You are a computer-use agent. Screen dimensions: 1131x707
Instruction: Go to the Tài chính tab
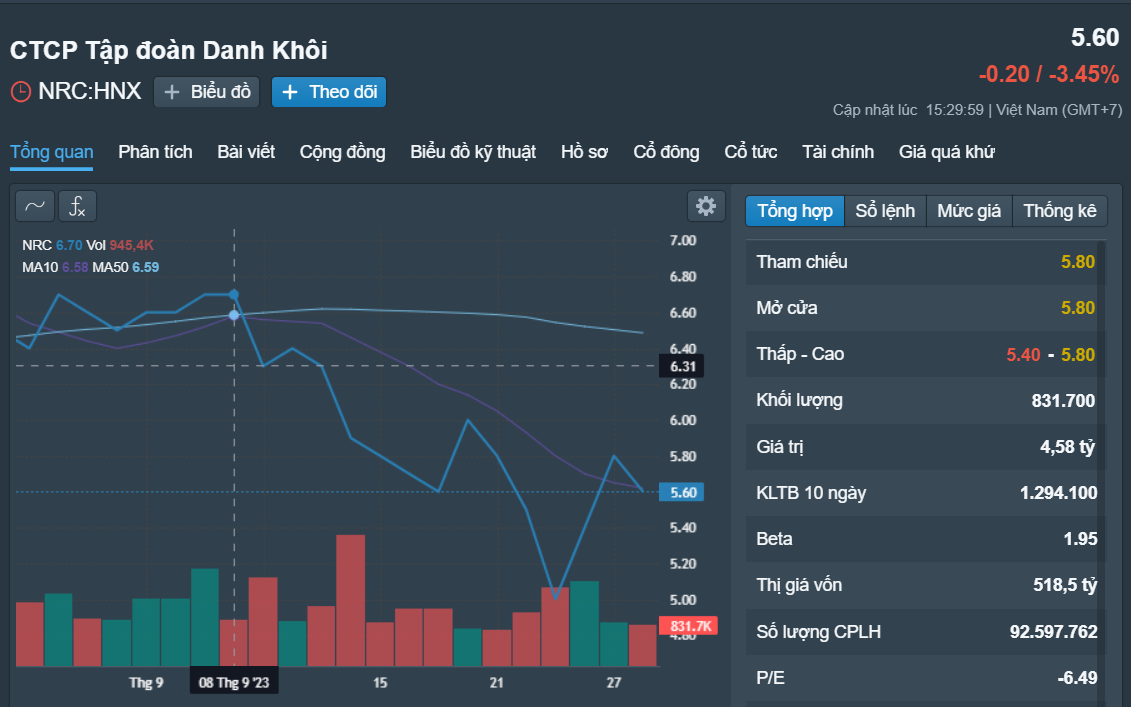838,152
